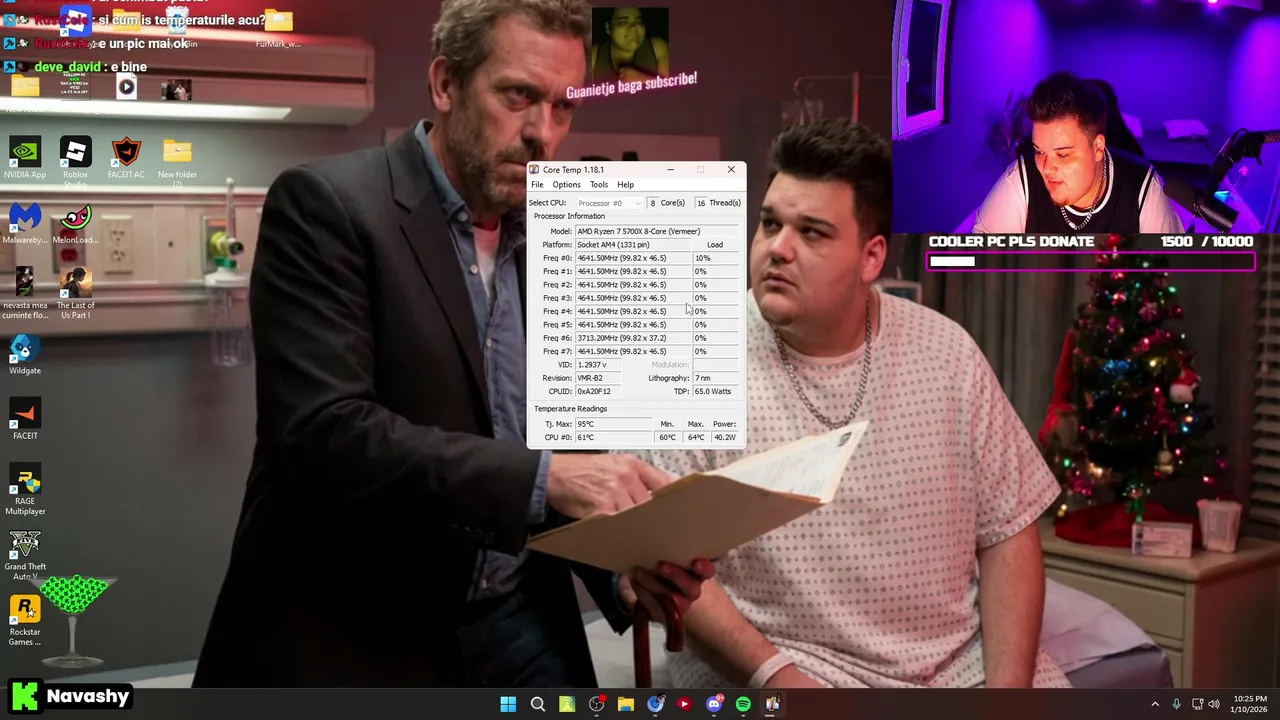Minimize the Core Temp window
1280x720 pixels.
pyautogui.click(x=670, y=170)
